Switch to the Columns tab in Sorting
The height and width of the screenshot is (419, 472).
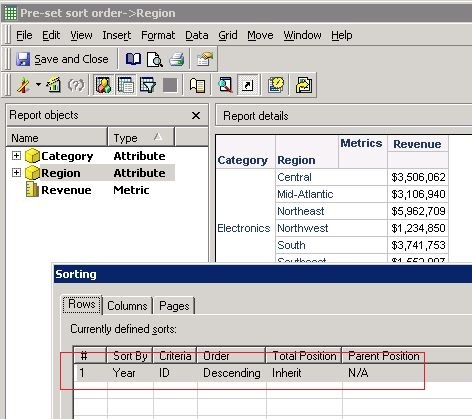[x=127, y=306]
